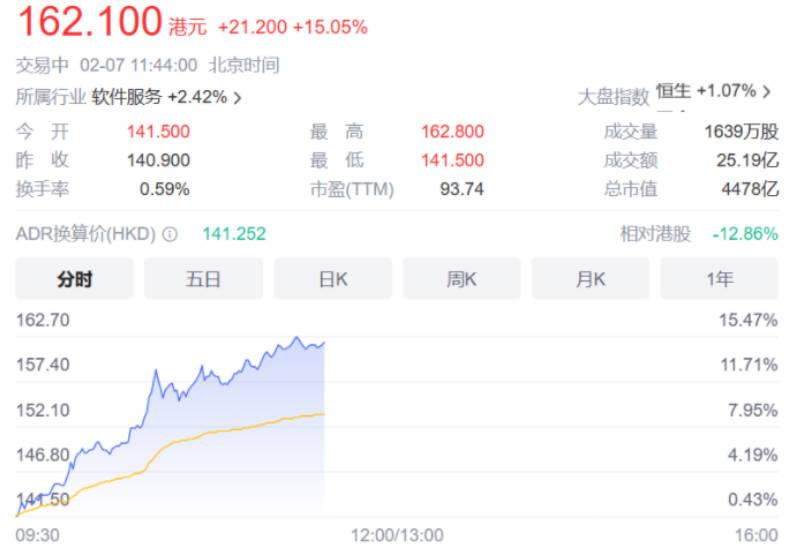Click the current price 162.100
The height and width of the screenshot is (546, 789).
coord(90,21)
